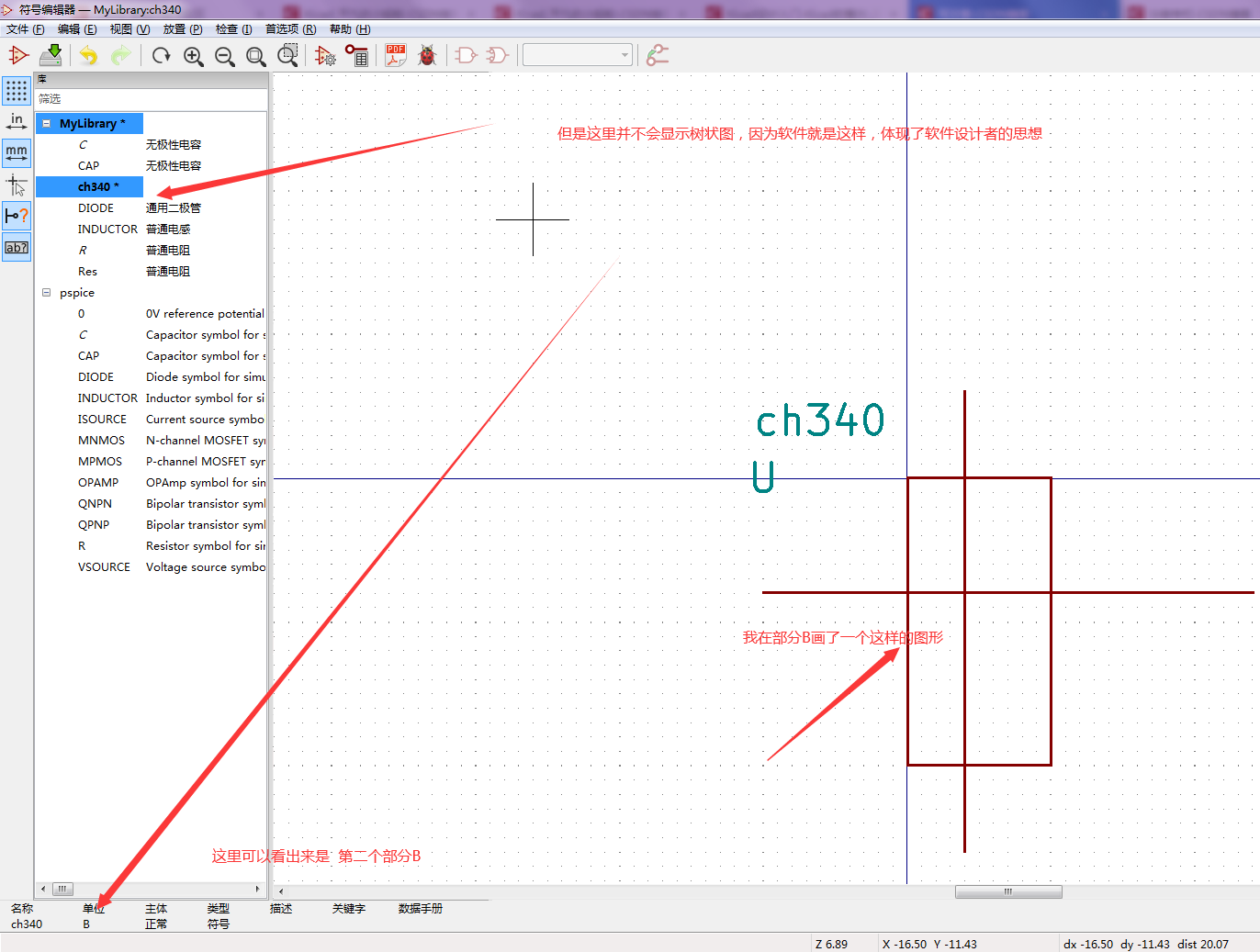Select QPNP Bipolar transistor symbol
1260x952 pixels.
point(152,524)
